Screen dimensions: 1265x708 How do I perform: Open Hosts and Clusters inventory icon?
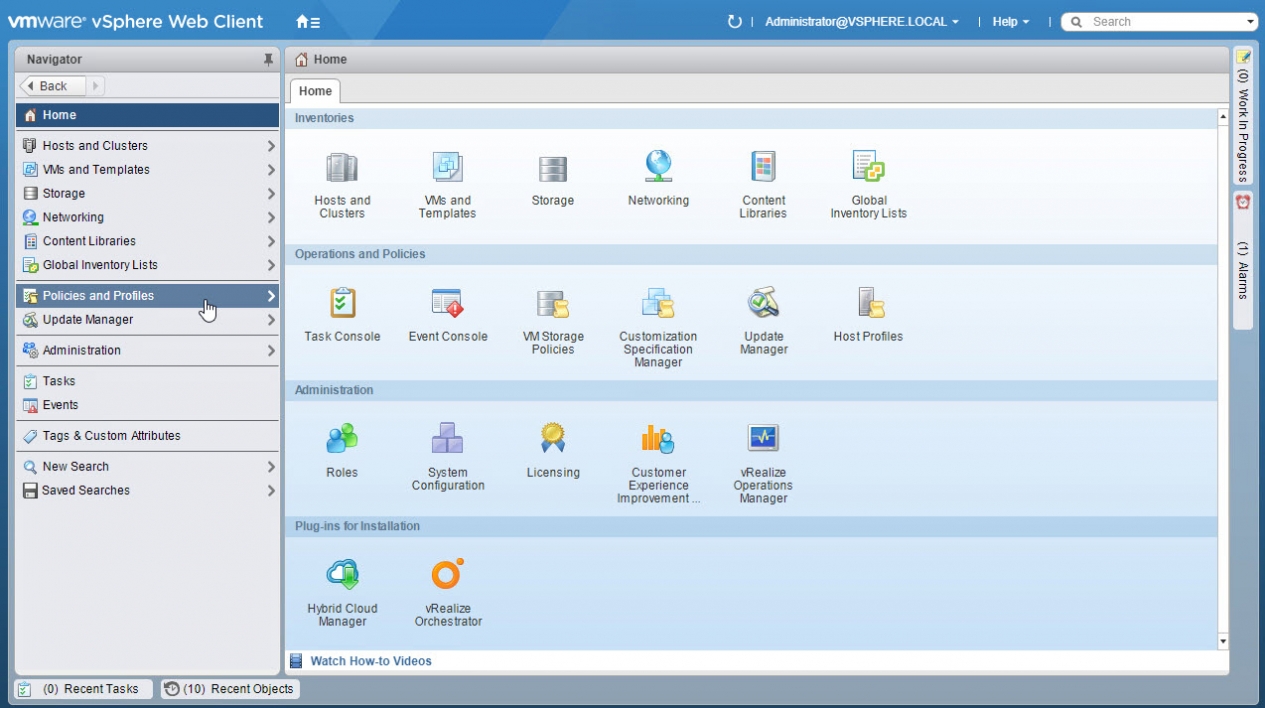342,168
